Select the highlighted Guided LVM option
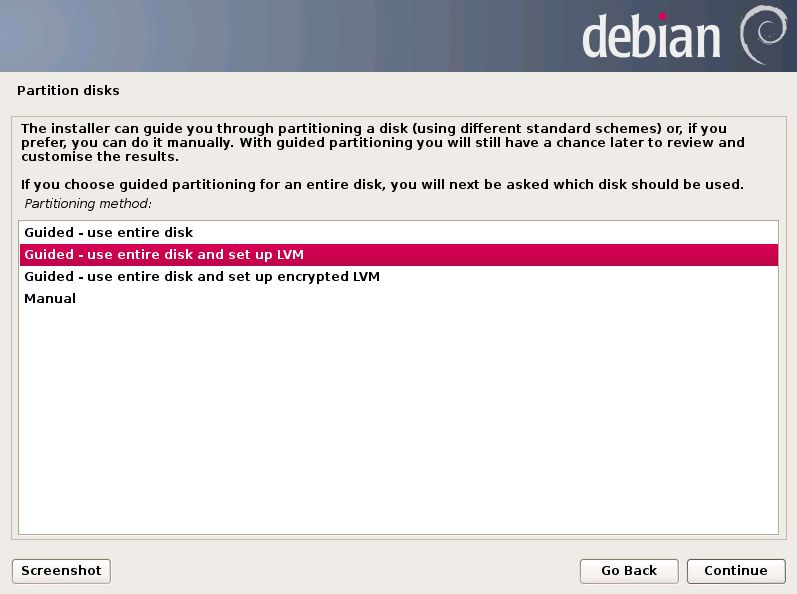 click(x=398, y=255)
